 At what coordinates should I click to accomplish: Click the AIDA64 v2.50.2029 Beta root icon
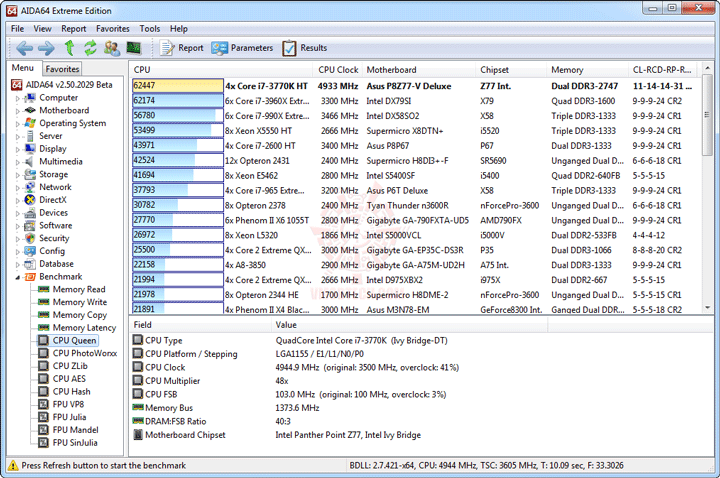click(x=17, y=85)
